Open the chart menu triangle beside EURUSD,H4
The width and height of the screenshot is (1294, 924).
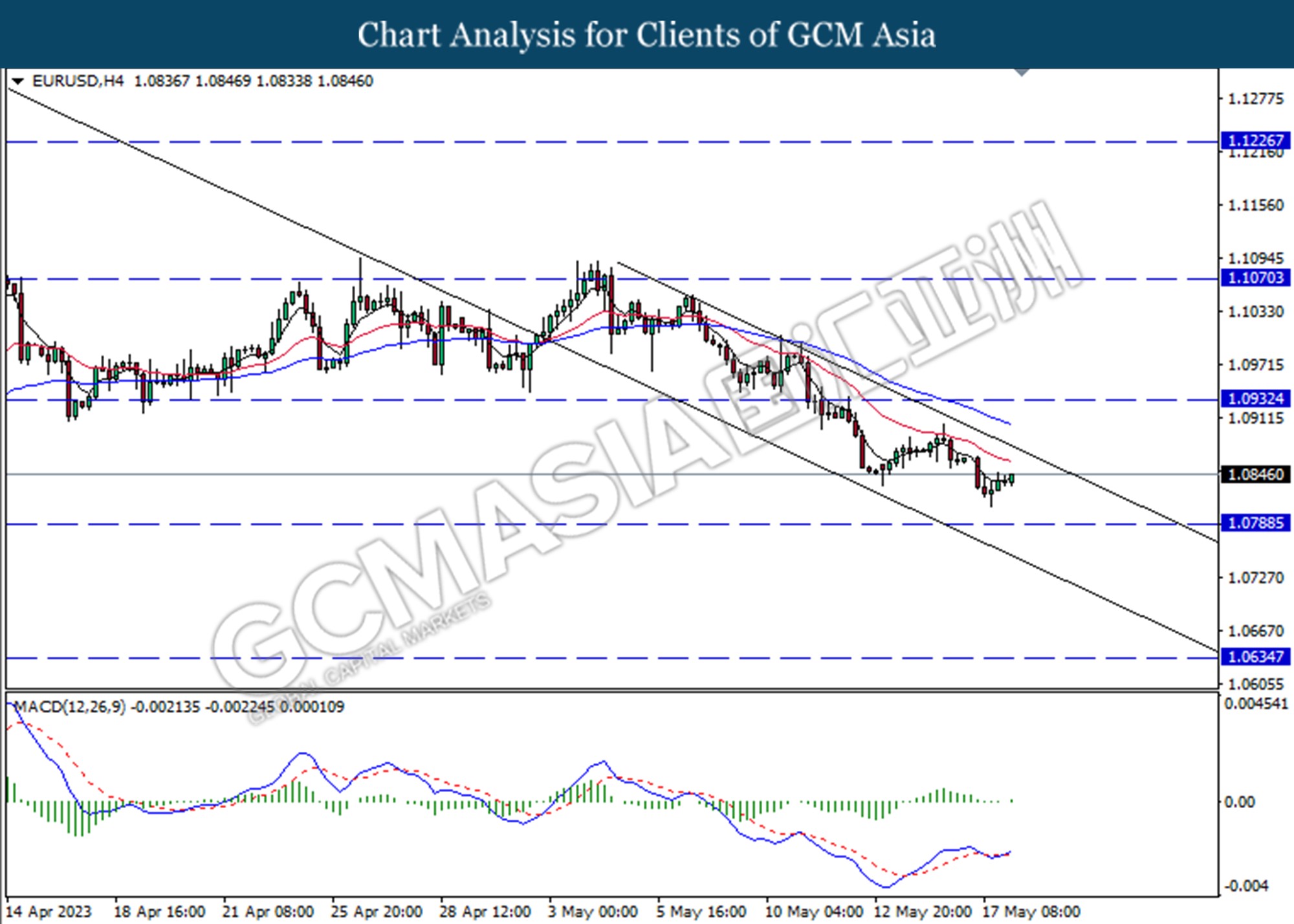tap(18, 82)
